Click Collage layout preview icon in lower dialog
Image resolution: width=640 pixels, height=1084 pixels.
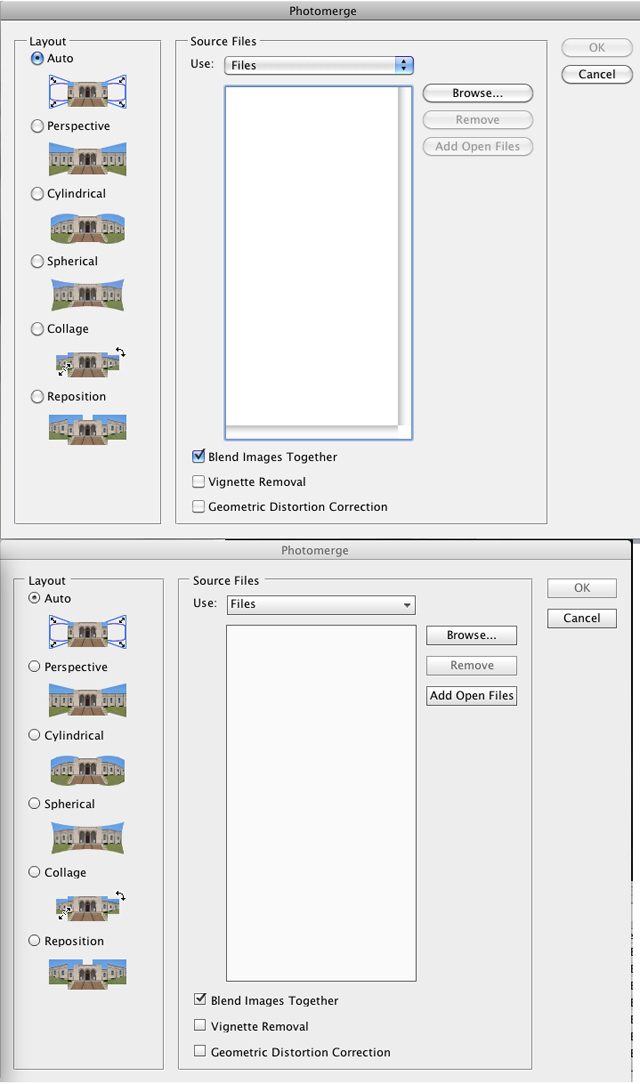point(90,906)
